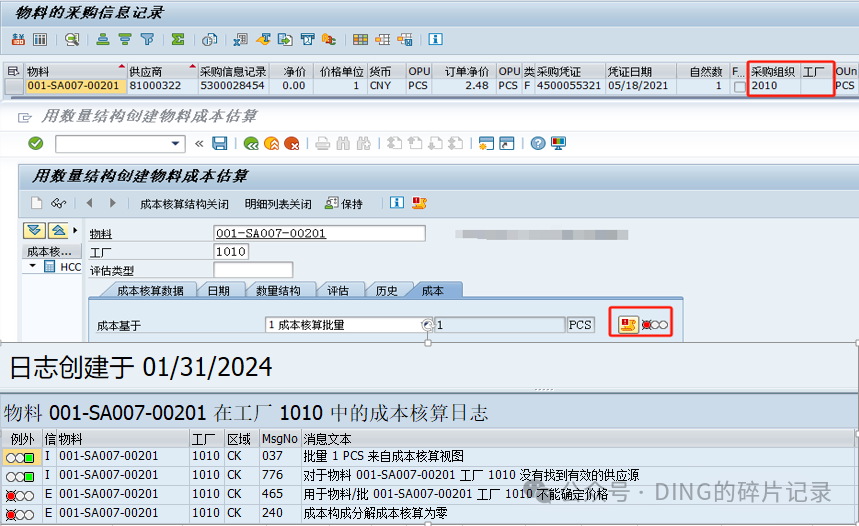Click 明细列表关闭 button
Screen dimensions: 859x526
click(278, 204)
